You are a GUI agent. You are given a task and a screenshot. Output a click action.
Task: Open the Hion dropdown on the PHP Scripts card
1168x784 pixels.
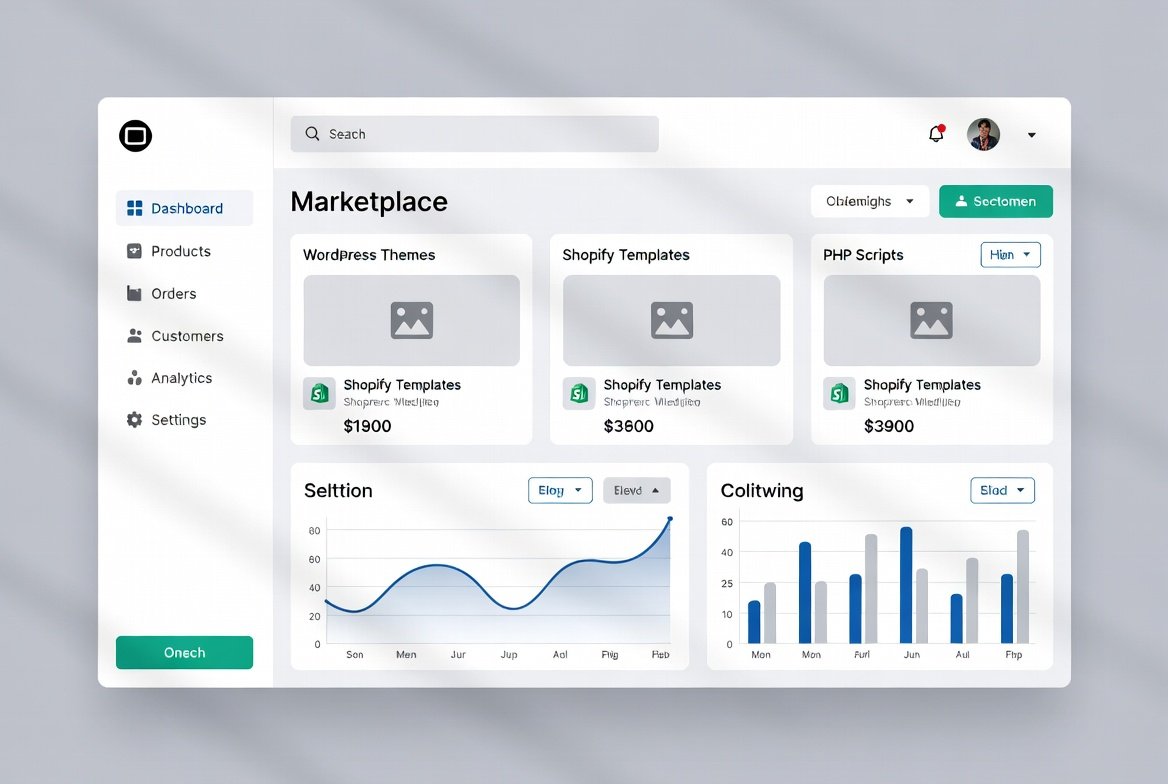coord(1009,254)
